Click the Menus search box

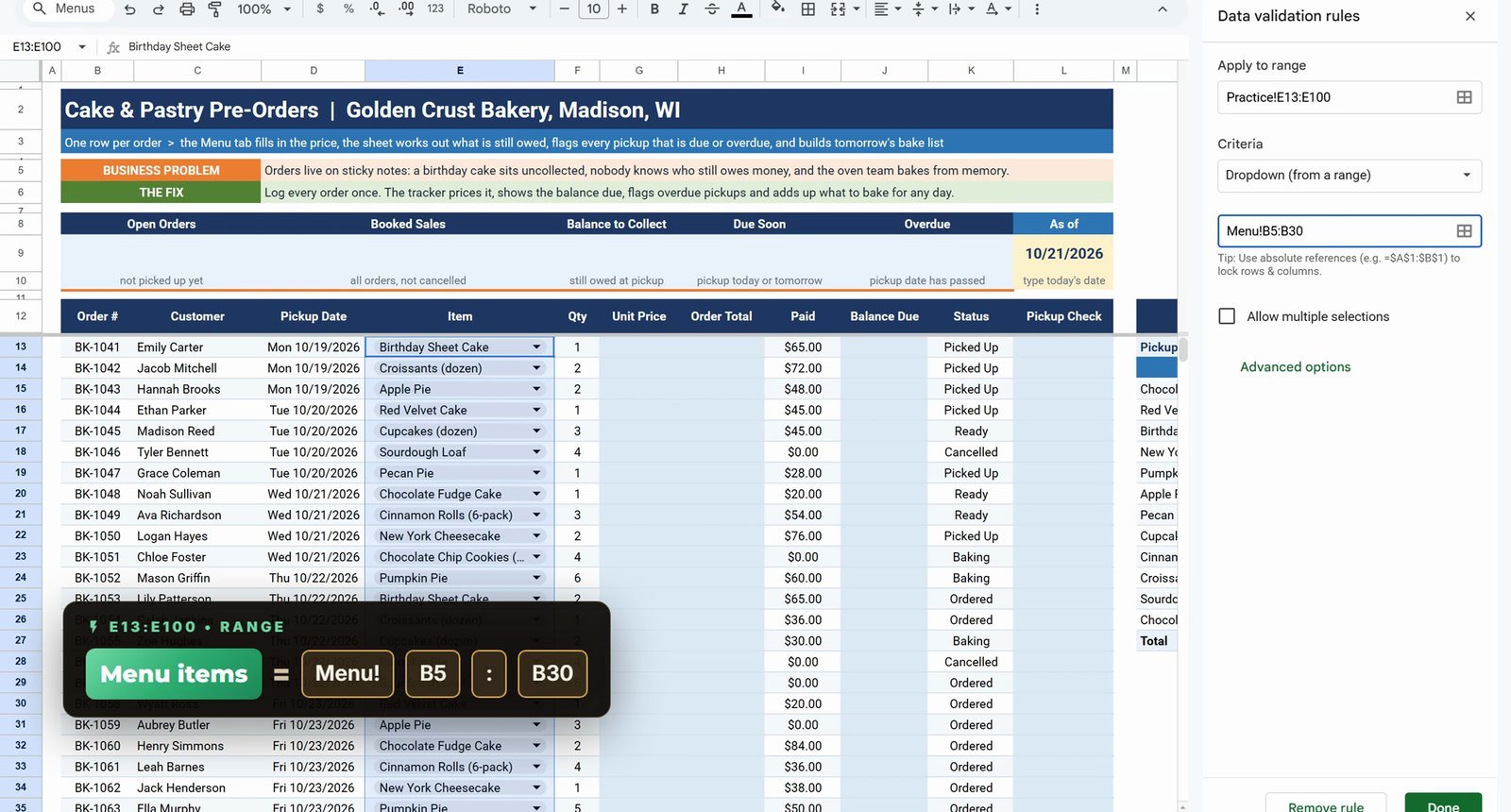pyautogui.click(x=69, y=8)
